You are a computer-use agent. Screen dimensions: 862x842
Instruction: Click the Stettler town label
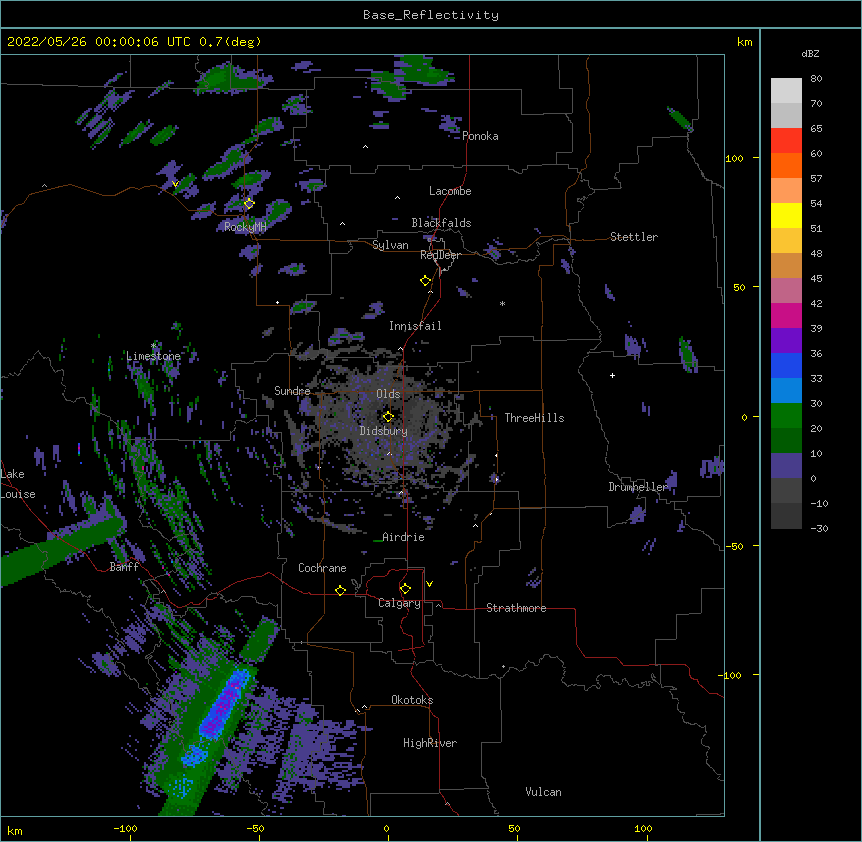[x=634, y=237]
